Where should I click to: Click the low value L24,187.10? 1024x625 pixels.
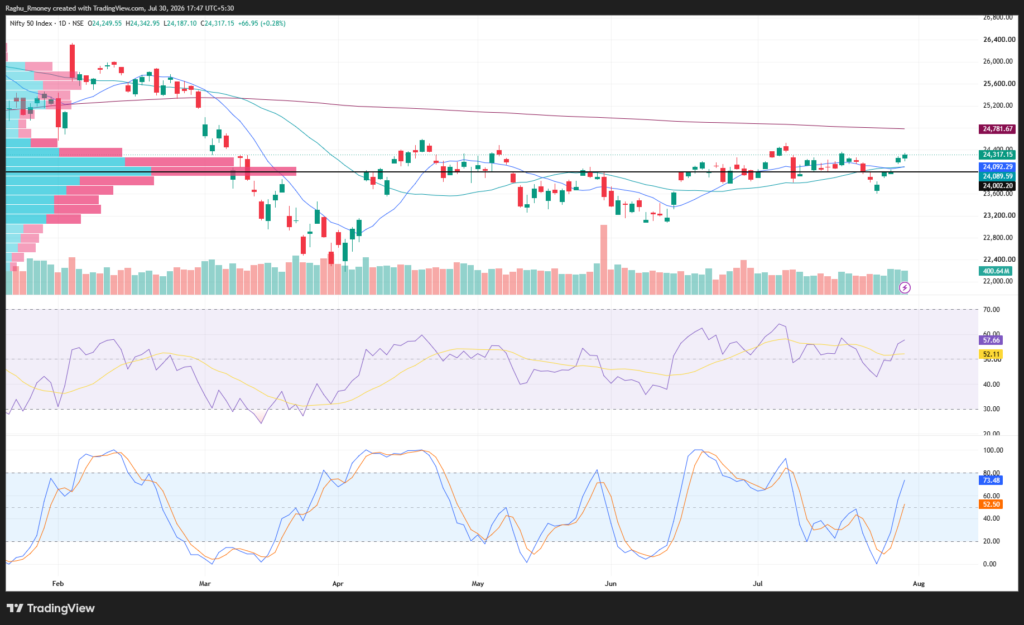click(x=180, y=24)
